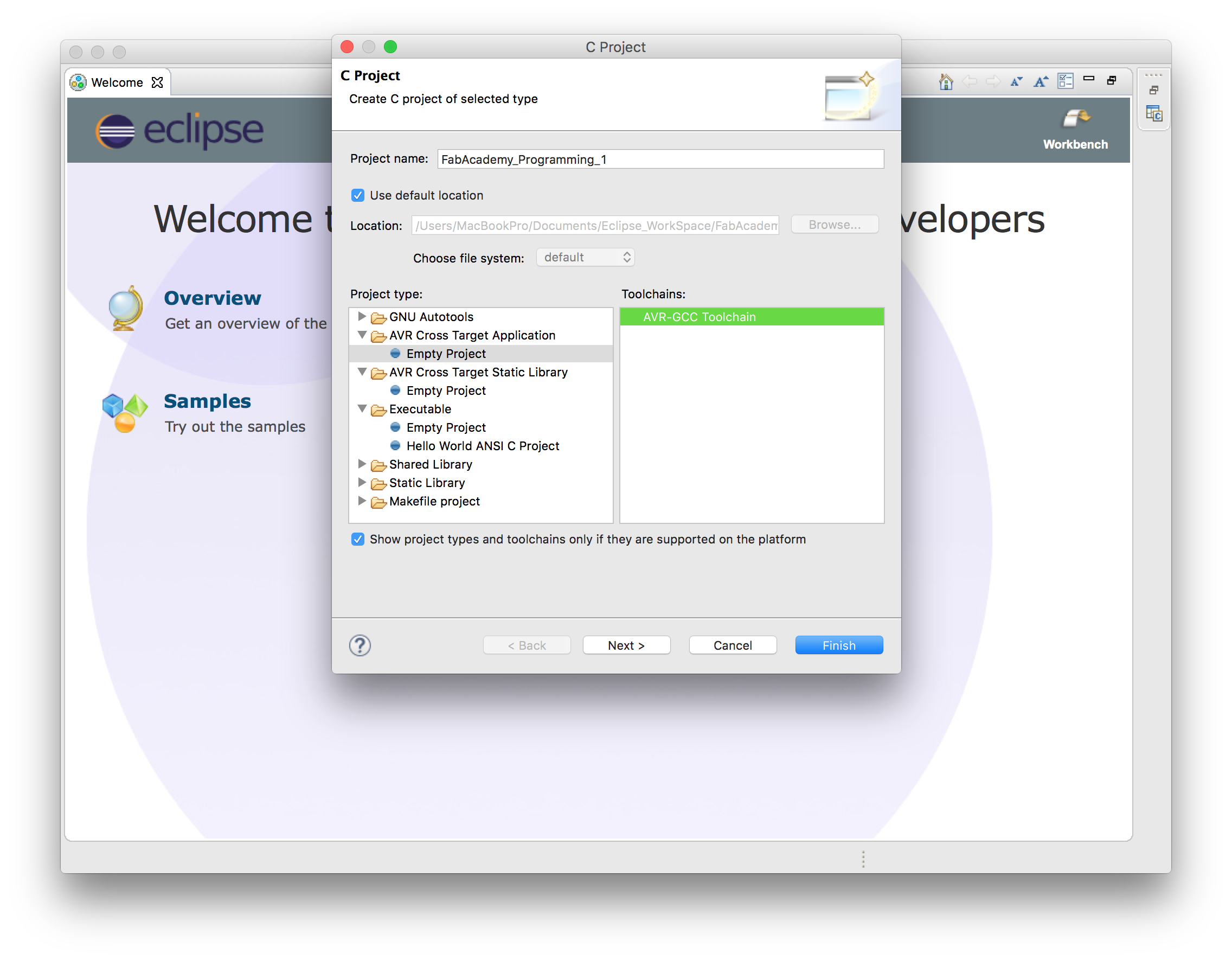Click the < Back button

[x=527, y=645]
